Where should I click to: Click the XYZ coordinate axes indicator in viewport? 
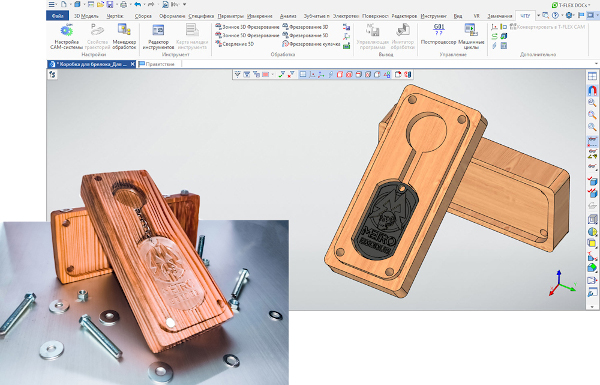click(562, 283)
